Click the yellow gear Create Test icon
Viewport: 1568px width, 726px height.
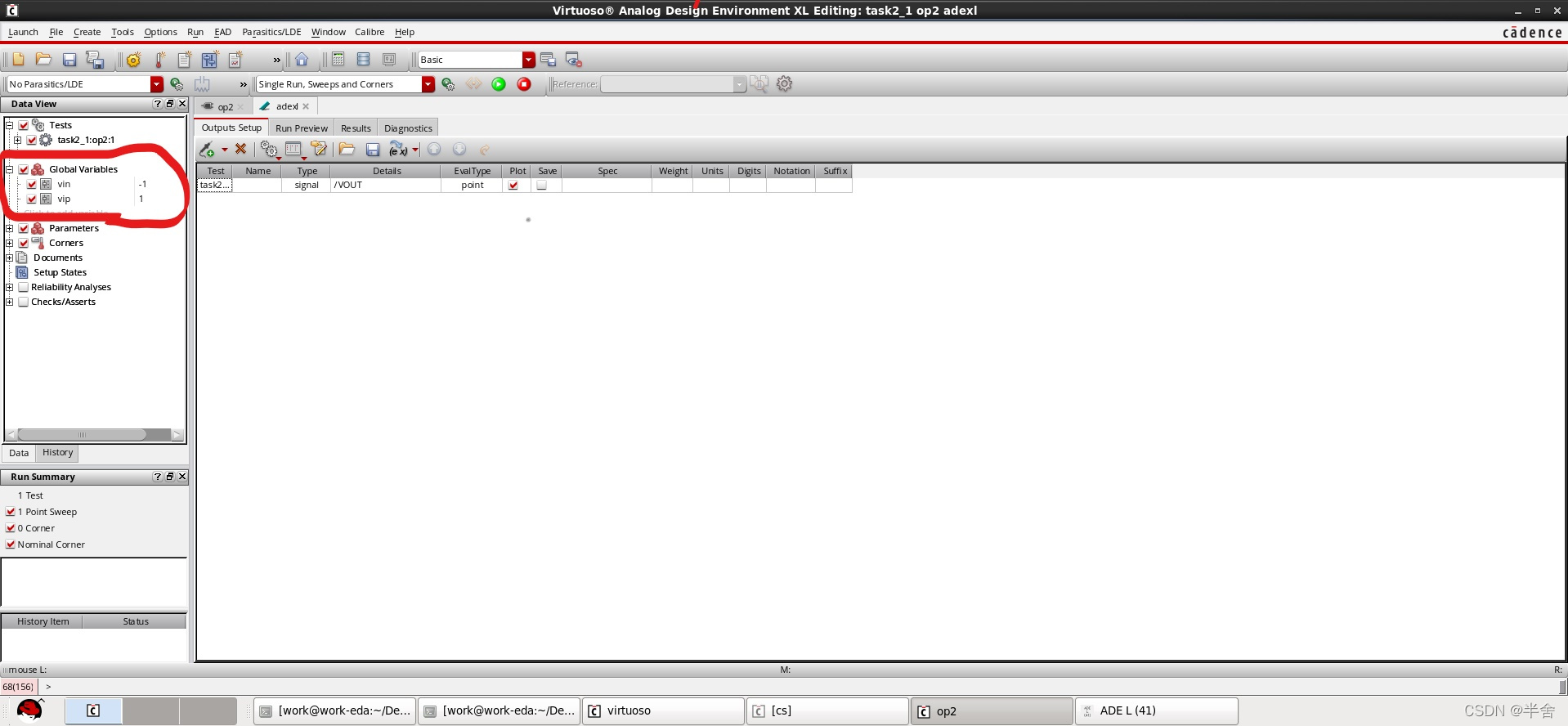tap(133, 60)
